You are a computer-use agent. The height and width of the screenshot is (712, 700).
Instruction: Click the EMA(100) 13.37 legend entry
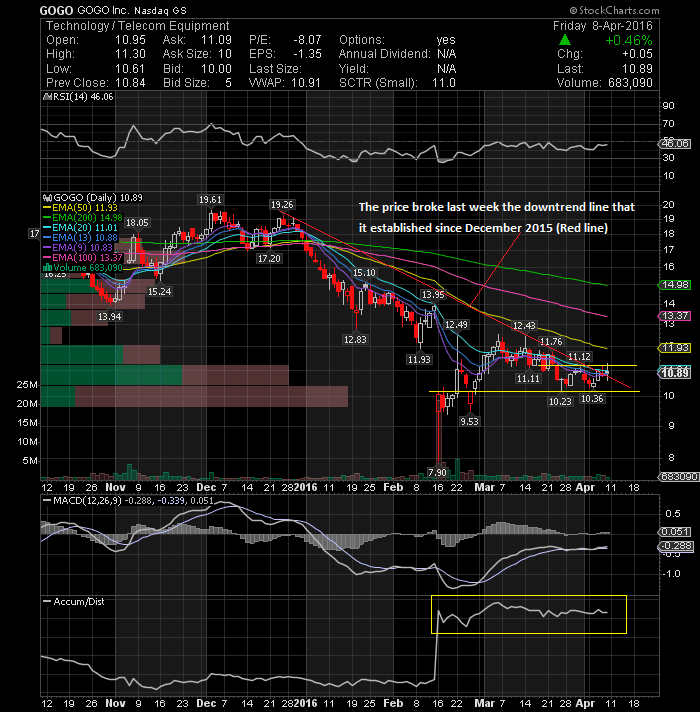83,258
